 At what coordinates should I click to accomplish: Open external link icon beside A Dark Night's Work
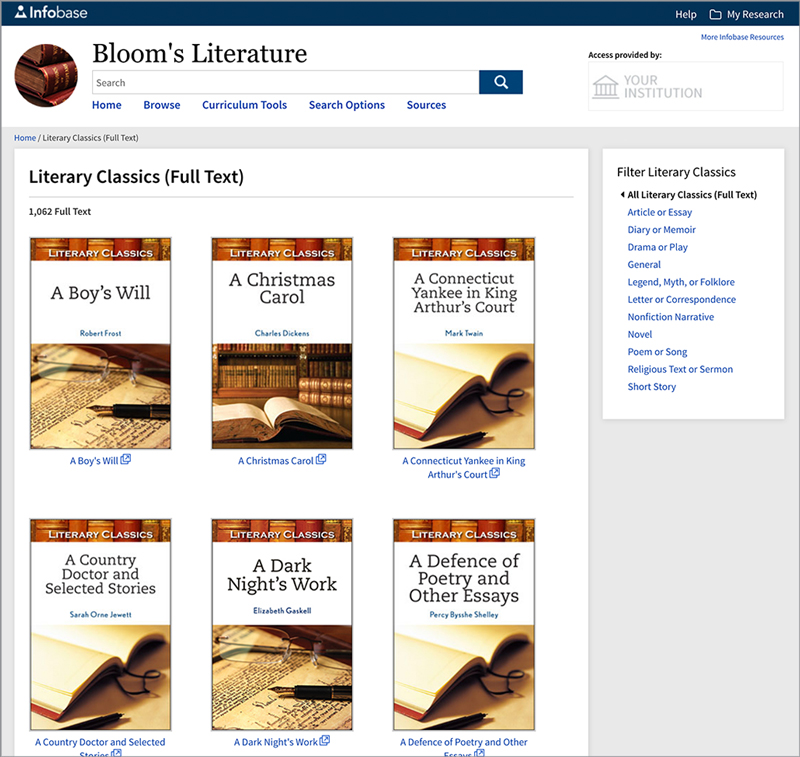click(x=324, y=740)
